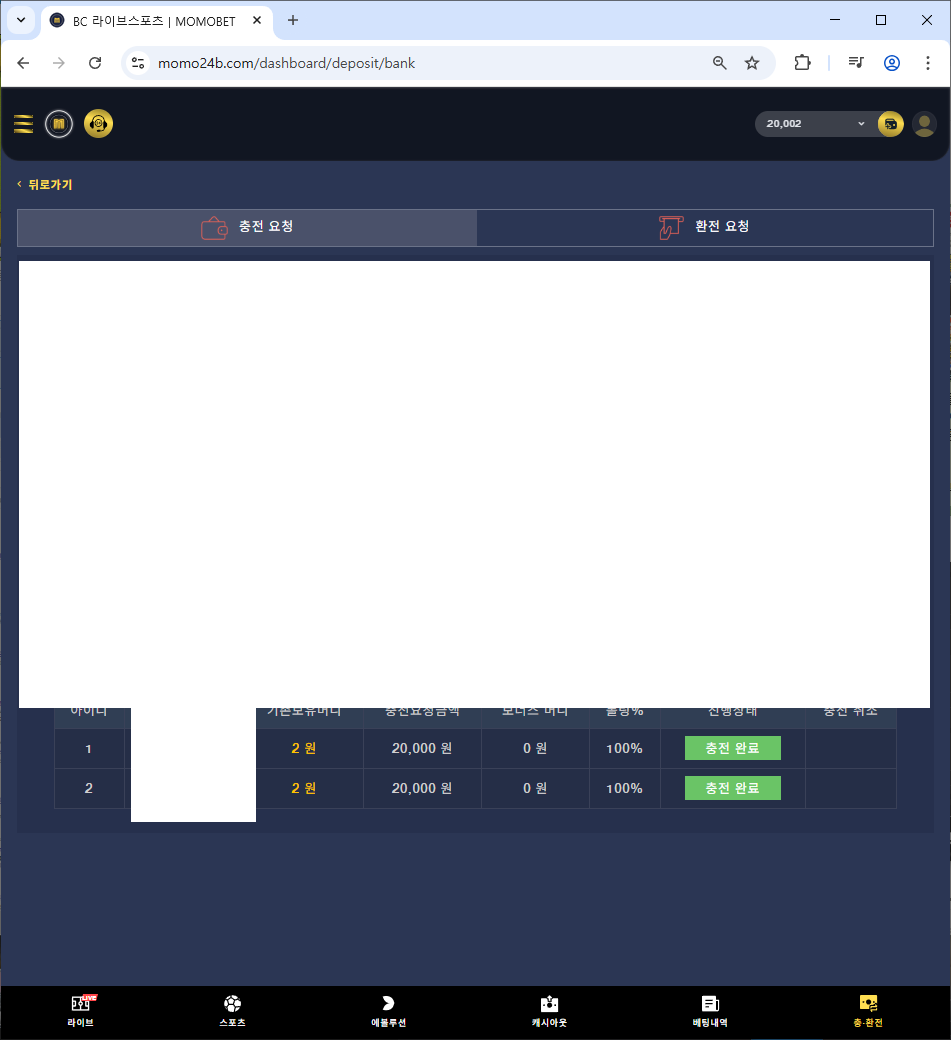Click 충전 완료 status button in row 2
This screenshot has height=1040, width=951.
[x=732, y=788]
